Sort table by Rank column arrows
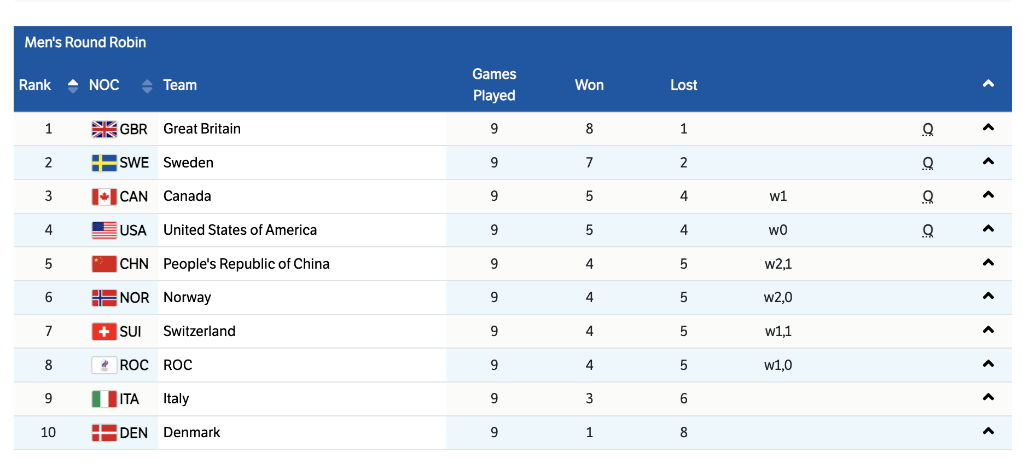The image size is (1023, 475). tap(73, 86)
